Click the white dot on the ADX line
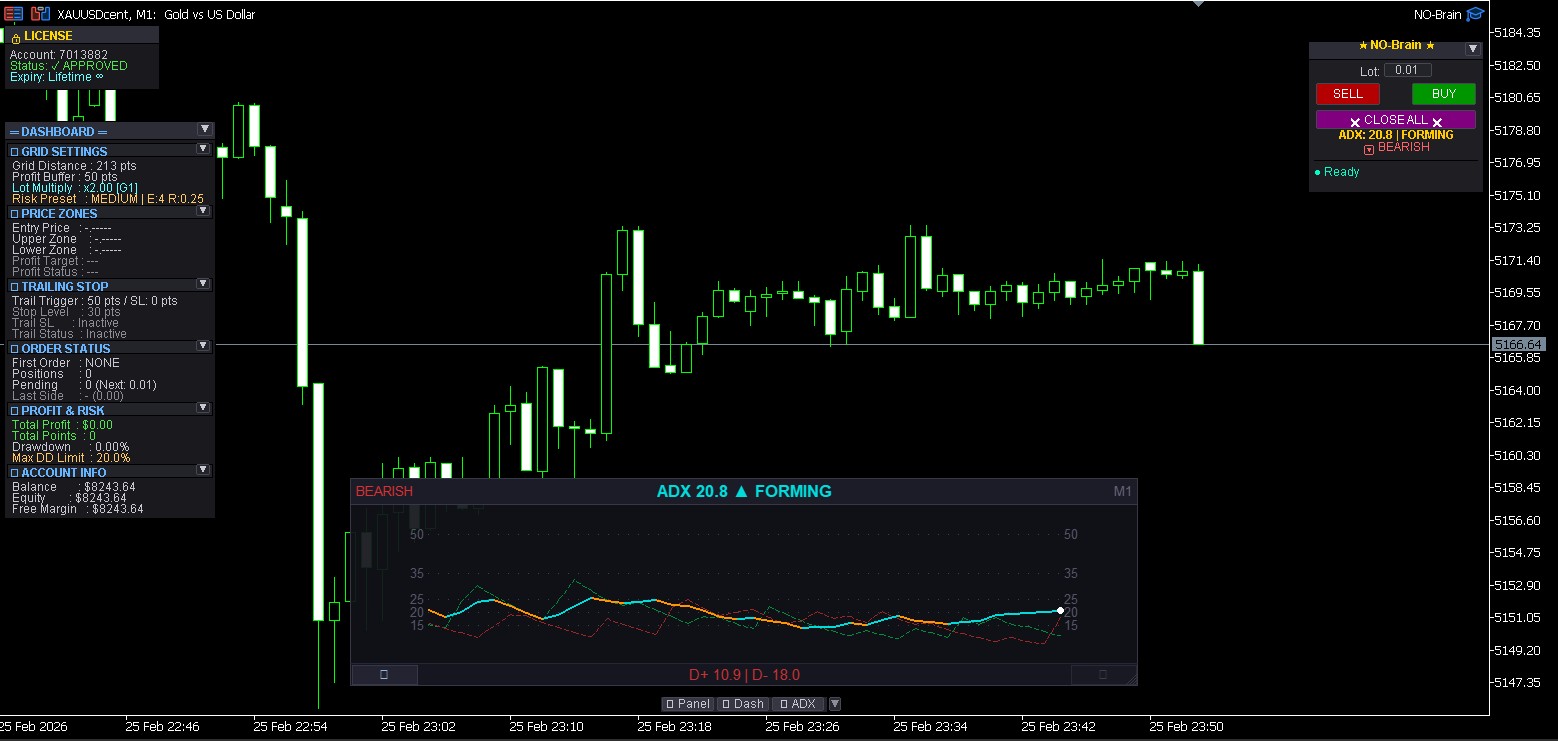 (1060, 610)
